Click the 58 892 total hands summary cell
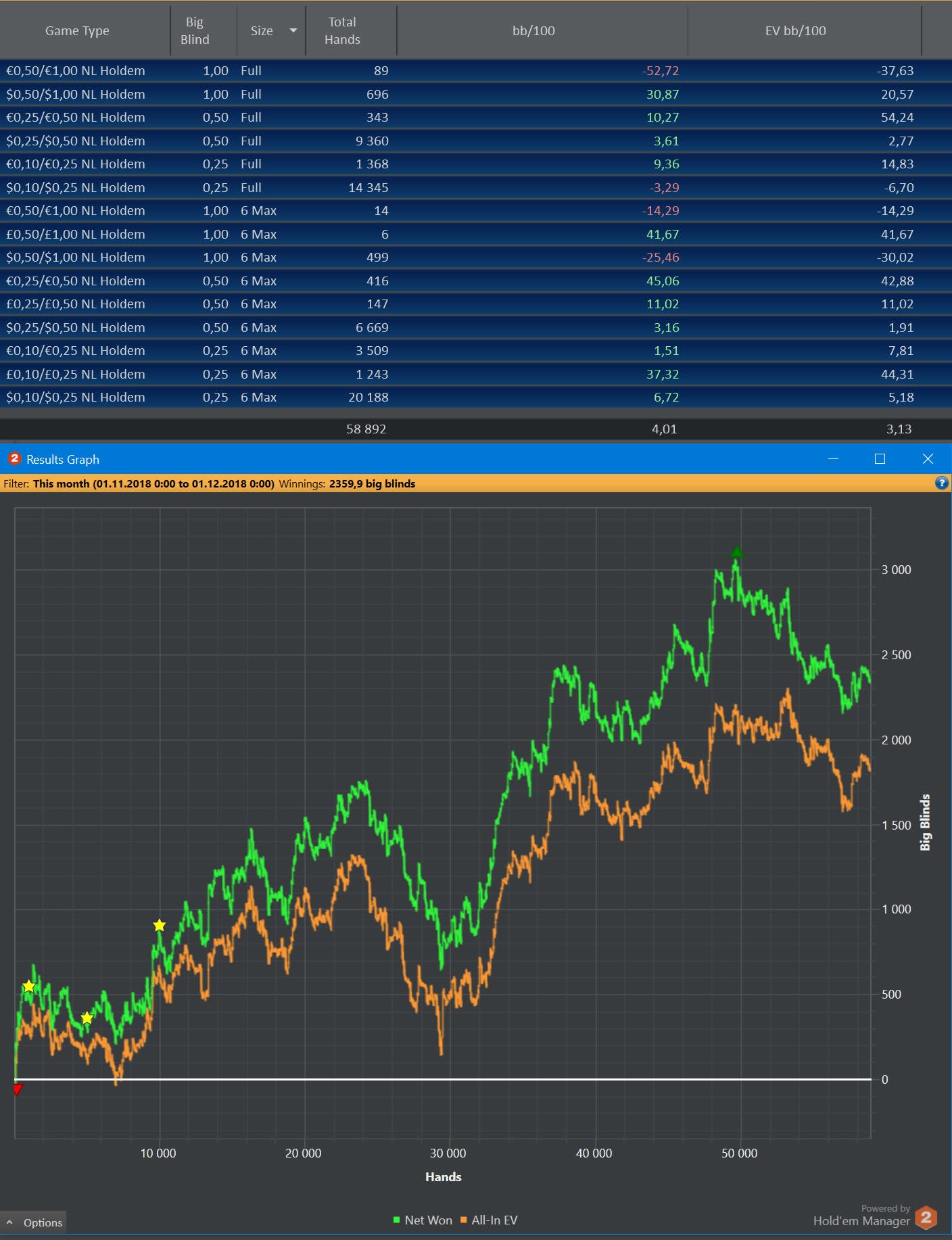The image size is (952, 1240). [366, 429]
